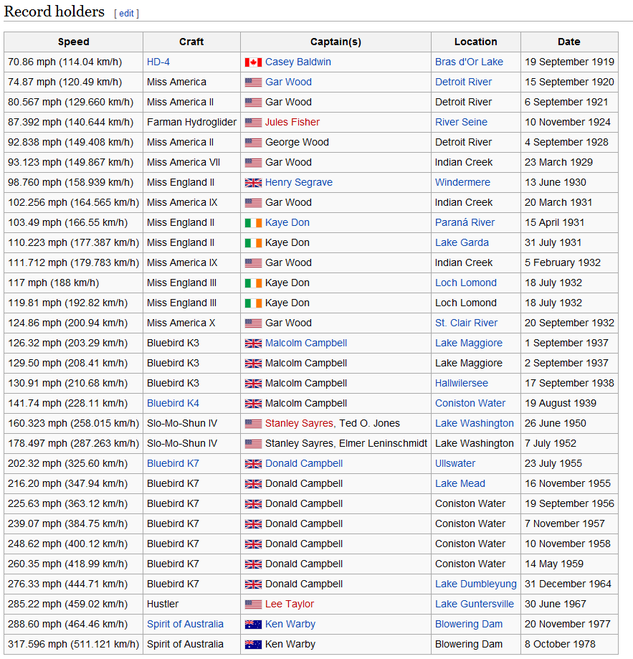Click the Craft column header
The width and height of the screenshot is (633, 659).
192,42
